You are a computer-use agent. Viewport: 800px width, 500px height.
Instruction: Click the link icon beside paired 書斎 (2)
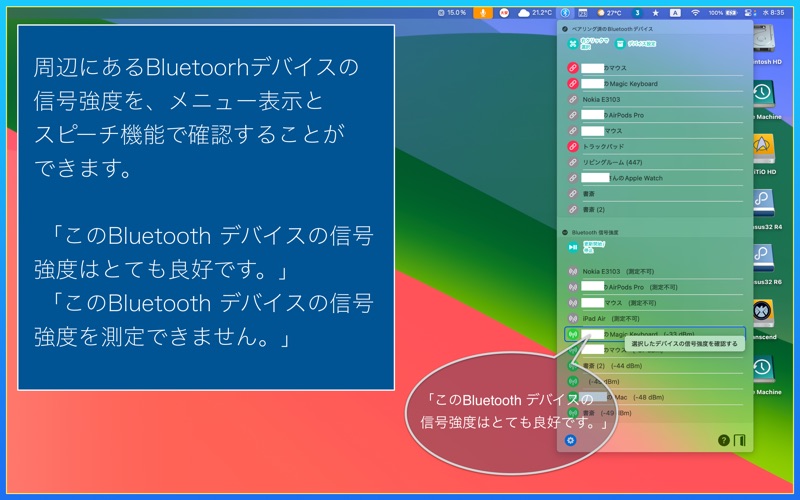coord(572,209)
